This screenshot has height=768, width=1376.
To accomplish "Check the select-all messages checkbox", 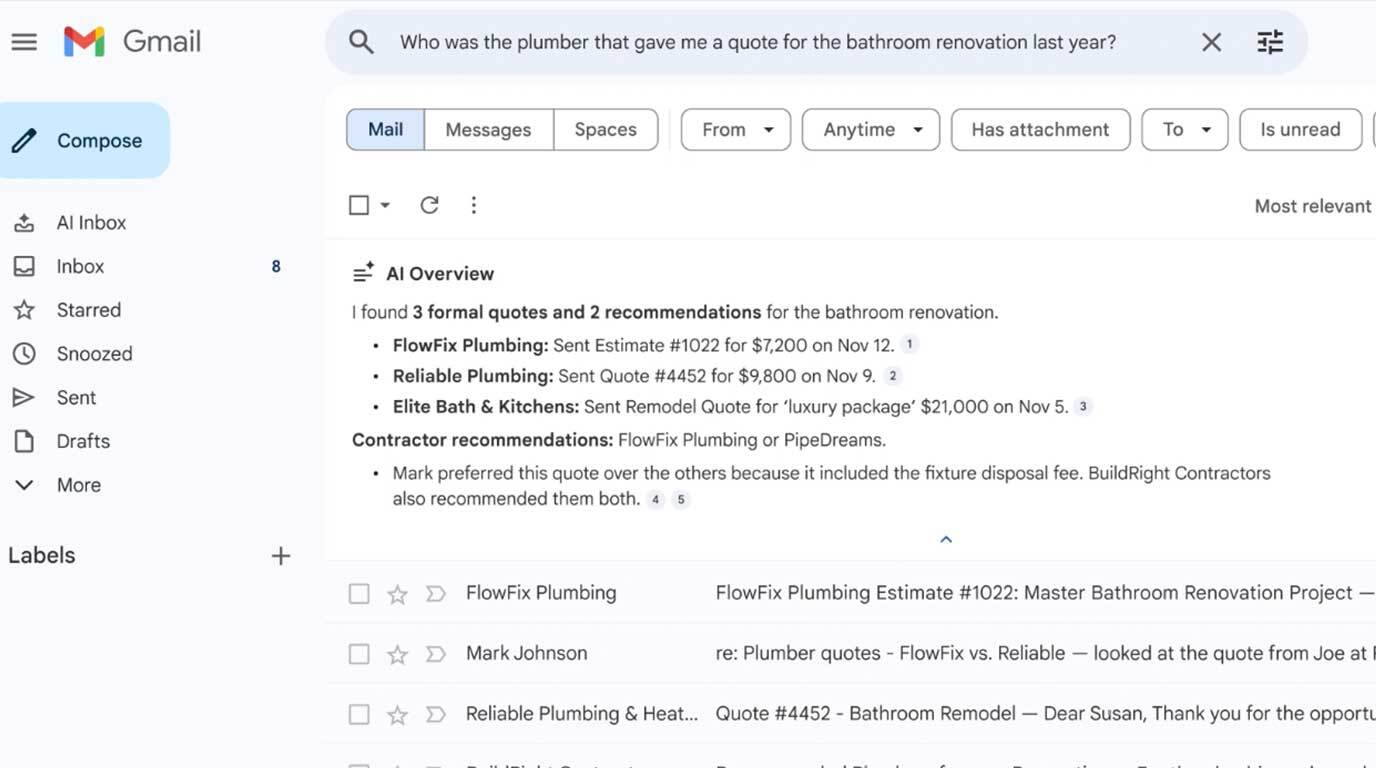I will coord(358,203).
